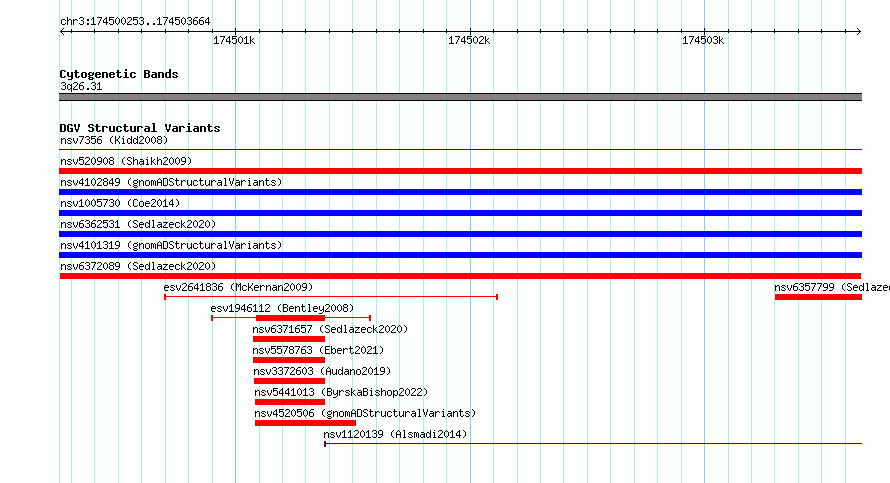Viewport: 890px width, 483px height.
Task: Click the red nsv4520506 variant bar
Action: (x=305, y=423)
